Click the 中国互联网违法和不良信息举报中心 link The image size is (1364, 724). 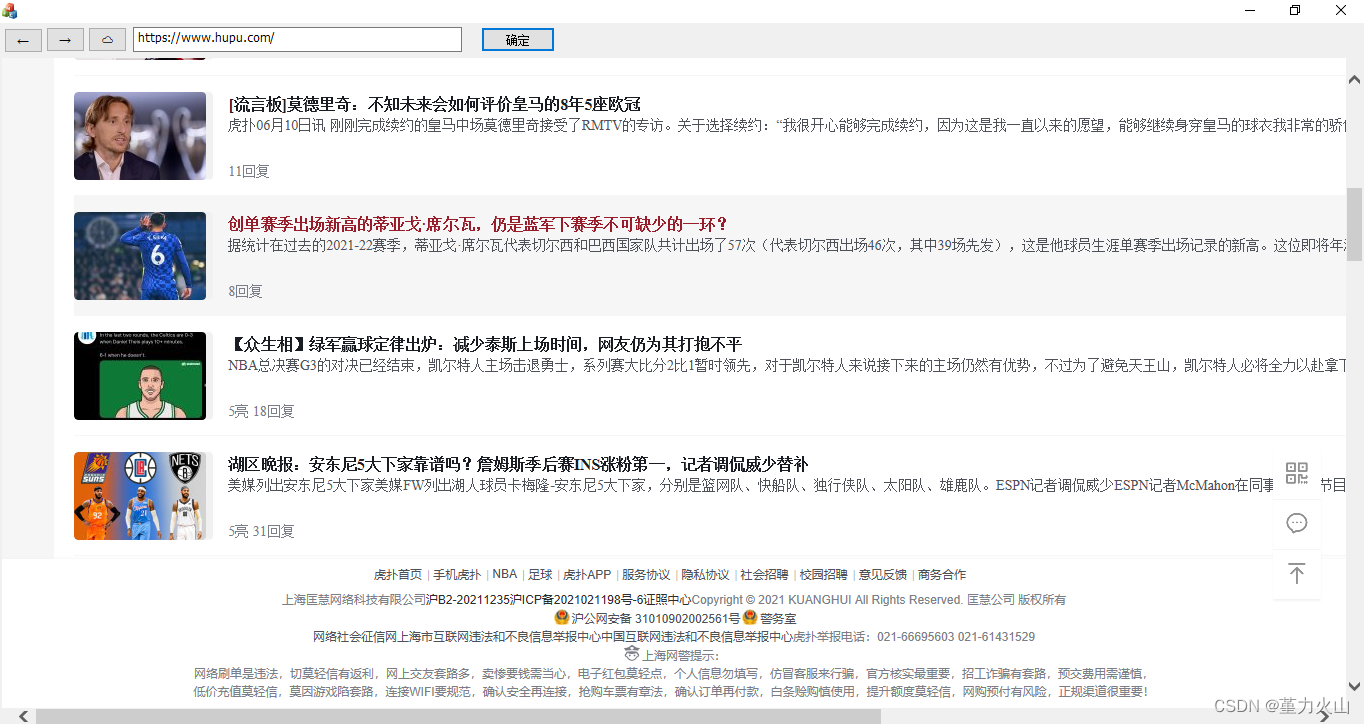tap(695, 637)
